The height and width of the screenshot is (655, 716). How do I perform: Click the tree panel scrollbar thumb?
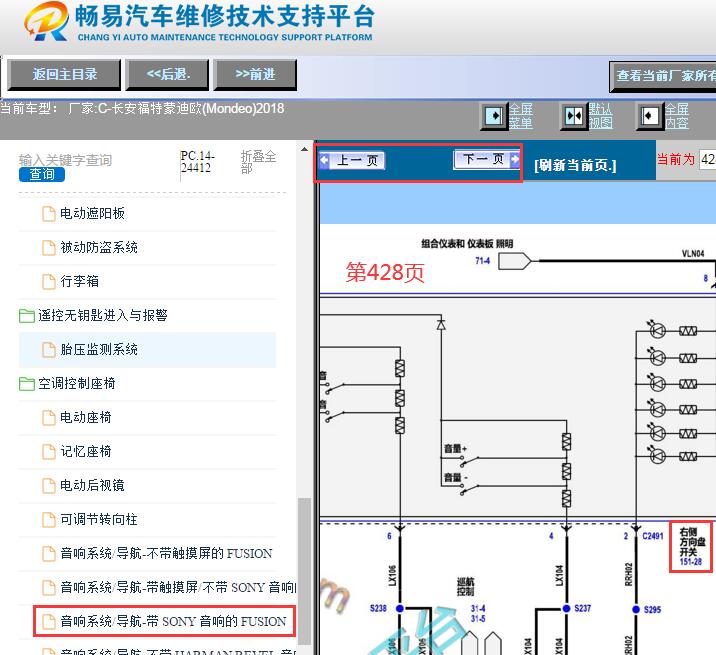[304, 571]
